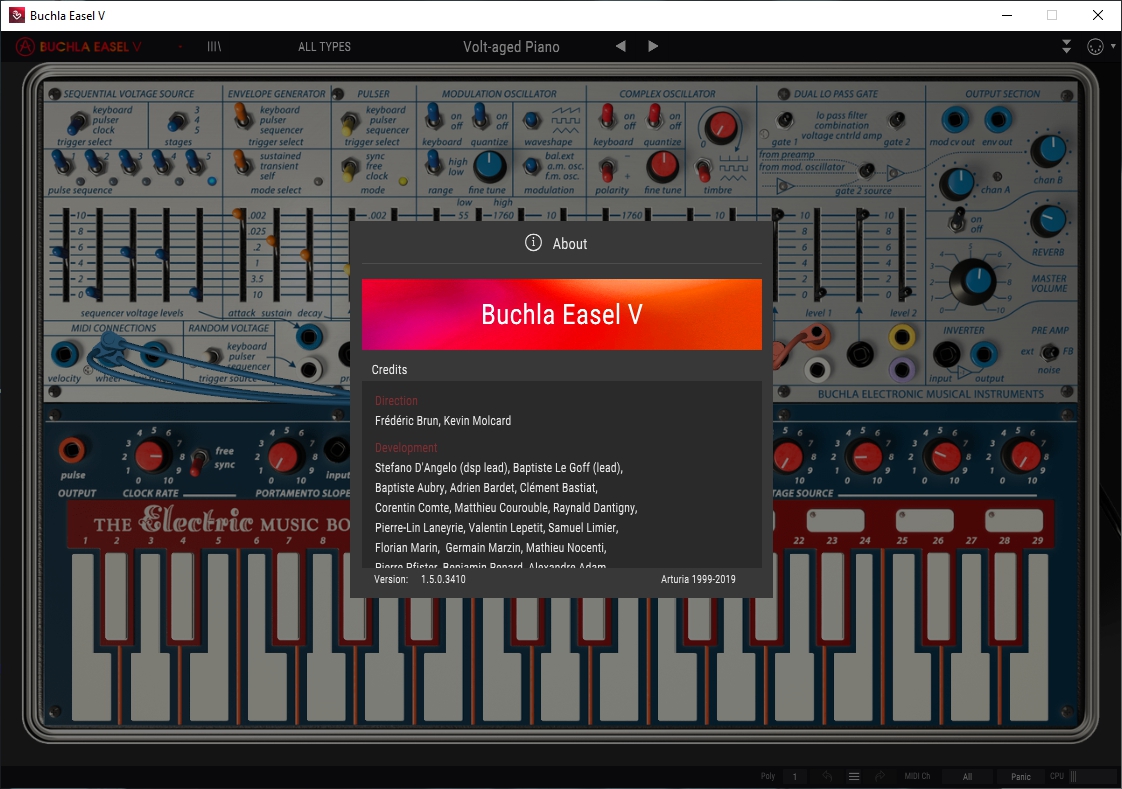Click the undo arrow in bottom bar
Image resolution: width=1122 pixels, height=789 pixels.
pos(827,776)
